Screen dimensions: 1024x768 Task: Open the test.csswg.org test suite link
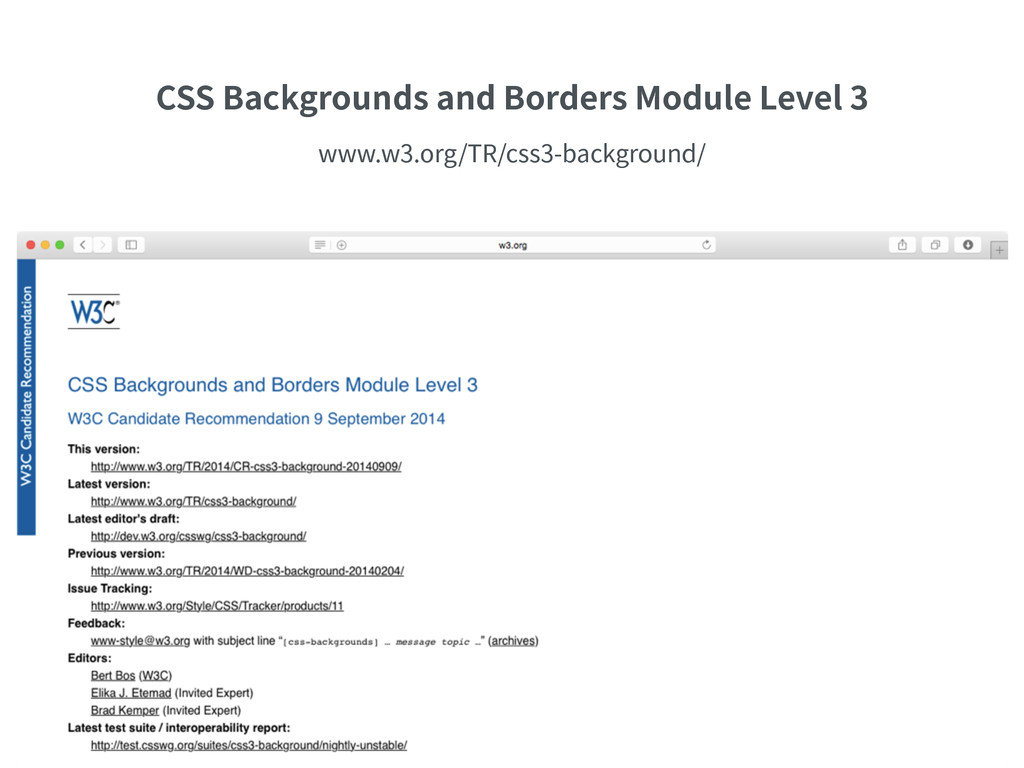[249, 745]
